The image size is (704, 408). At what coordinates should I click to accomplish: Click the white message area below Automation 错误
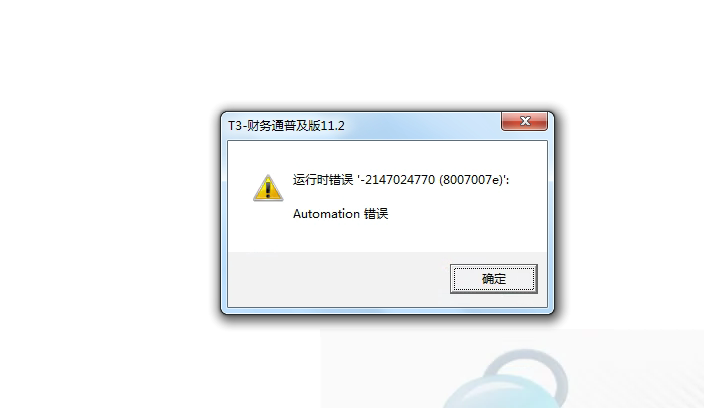387,237
